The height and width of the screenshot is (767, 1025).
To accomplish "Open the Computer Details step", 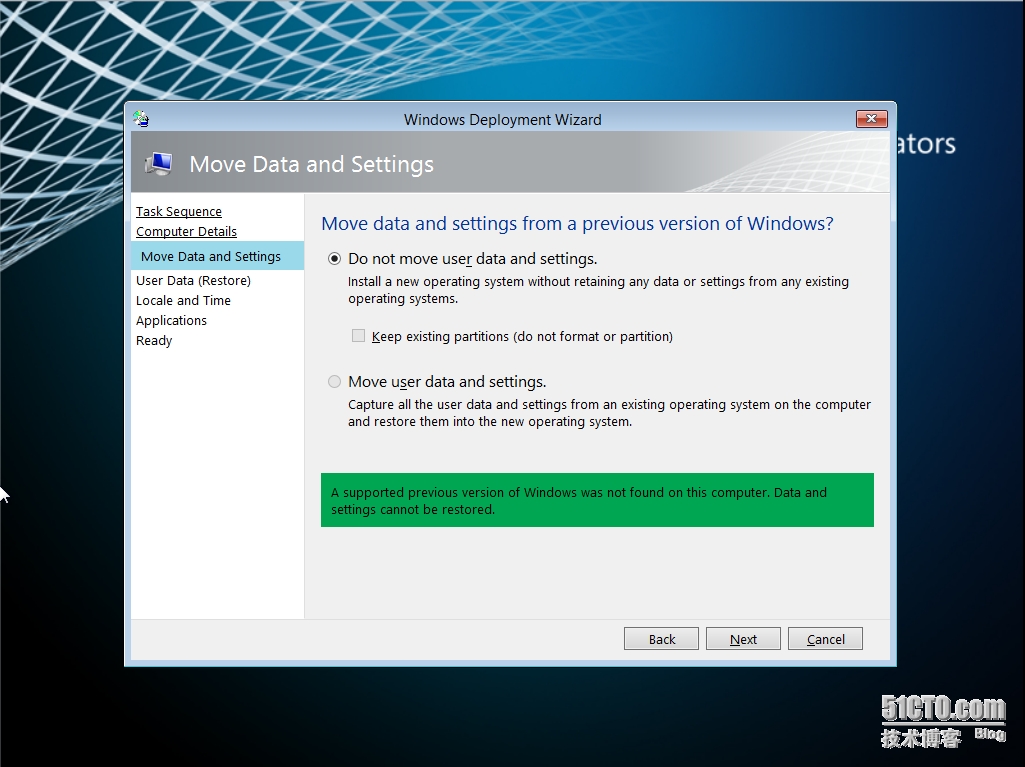I will [x=186, y=231].
